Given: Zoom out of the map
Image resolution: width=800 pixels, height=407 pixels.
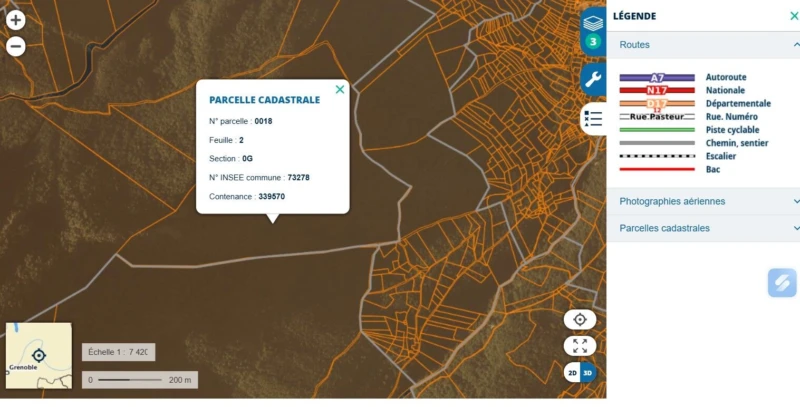Looking at the screenshot, I should (16, 46).
